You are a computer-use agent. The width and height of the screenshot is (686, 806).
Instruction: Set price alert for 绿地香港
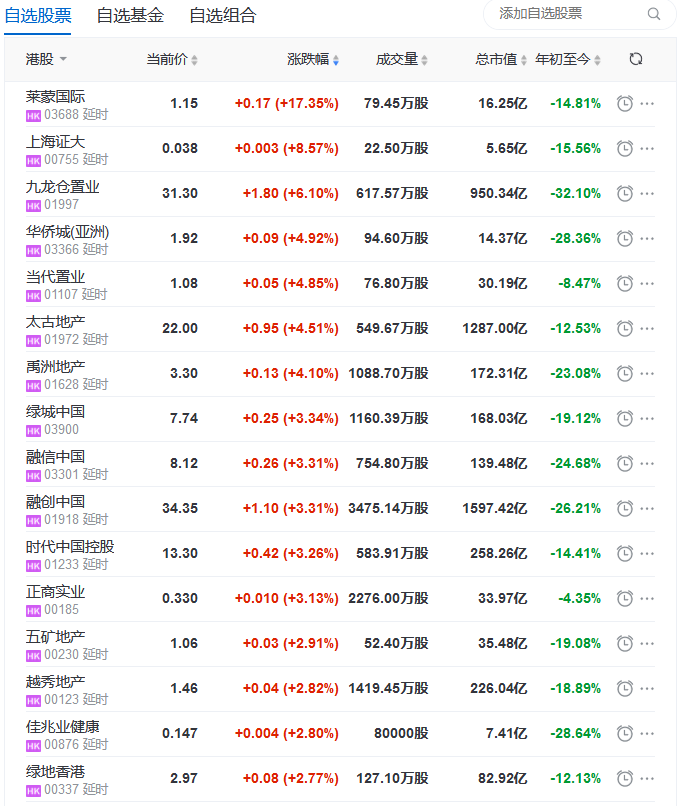(624, 778)
